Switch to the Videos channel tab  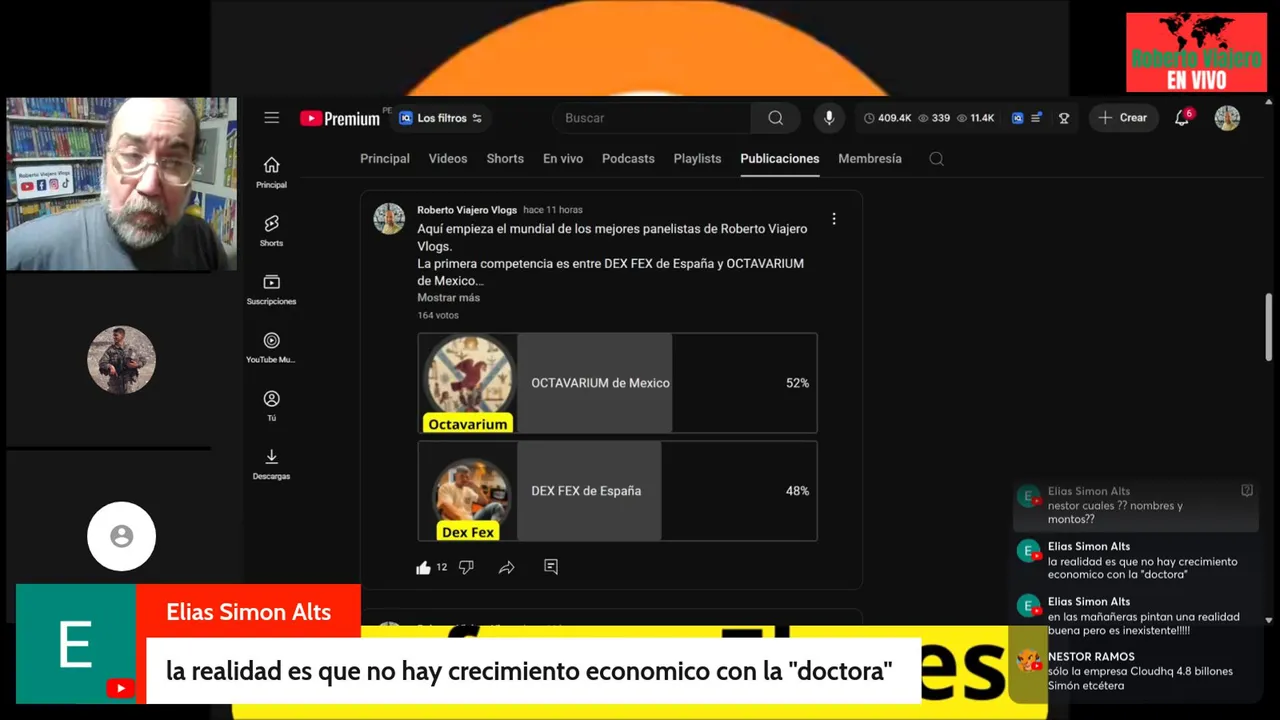pyautogui.click(x=448, y=159)
